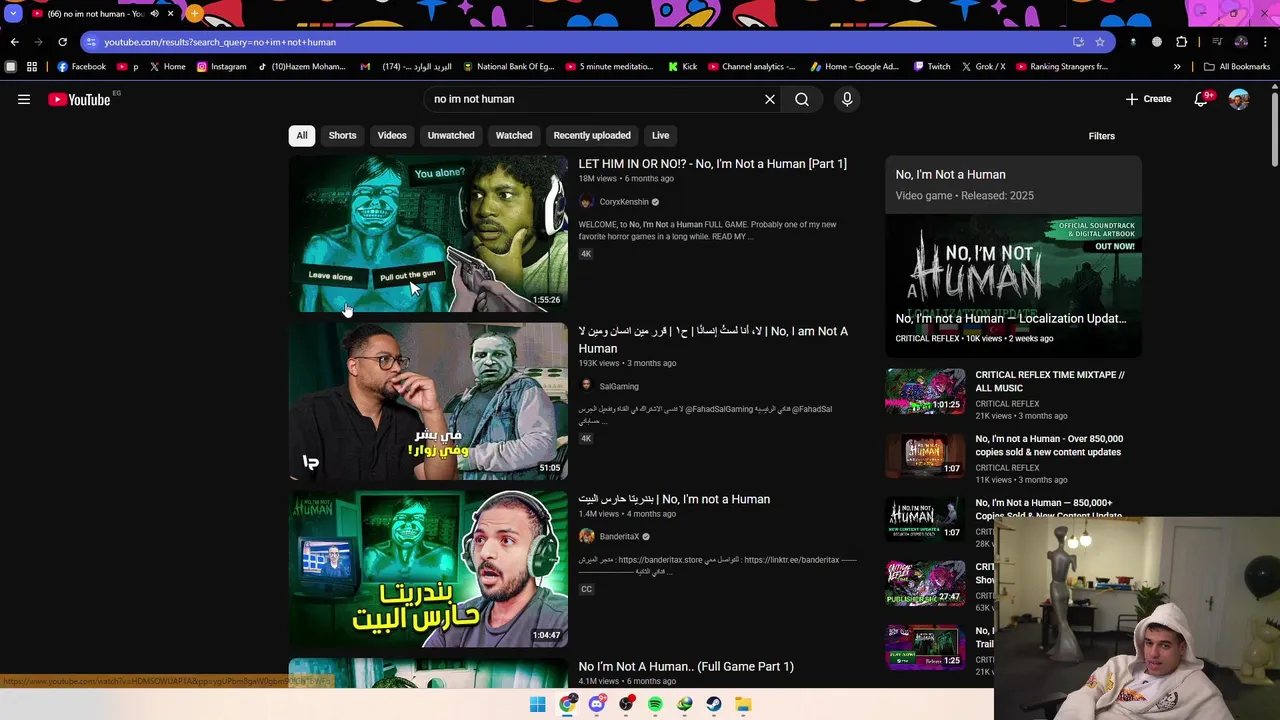
Task: Expand the tab search dropdown arrow
Action: 12,14
